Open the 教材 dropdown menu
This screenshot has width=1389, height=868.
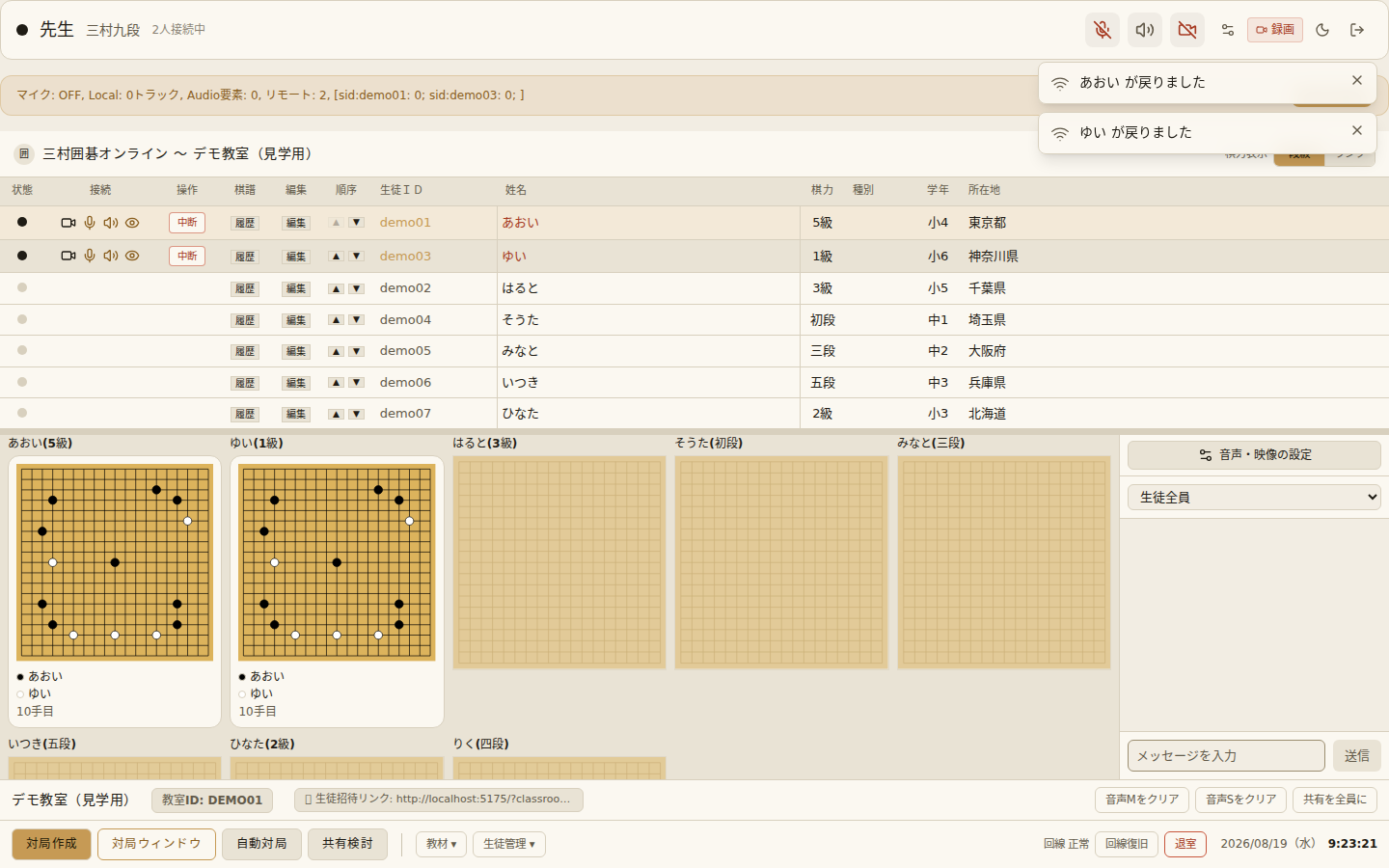[442, 844]
